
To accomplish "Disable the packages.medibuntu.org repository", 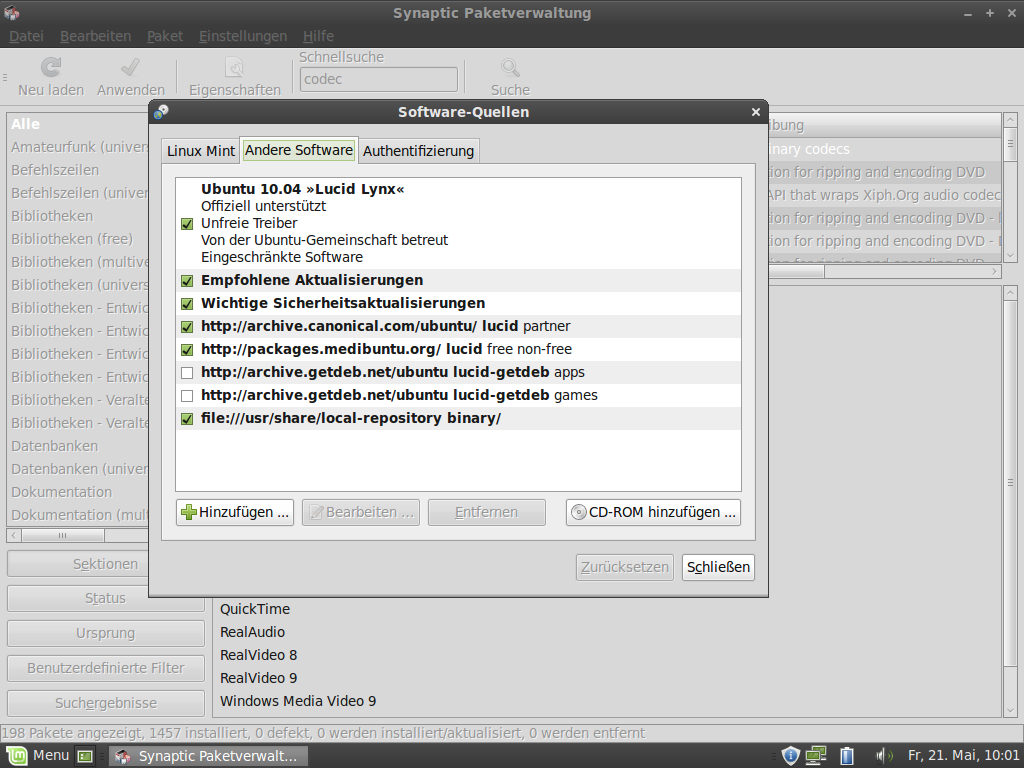I will click(187, 349).
